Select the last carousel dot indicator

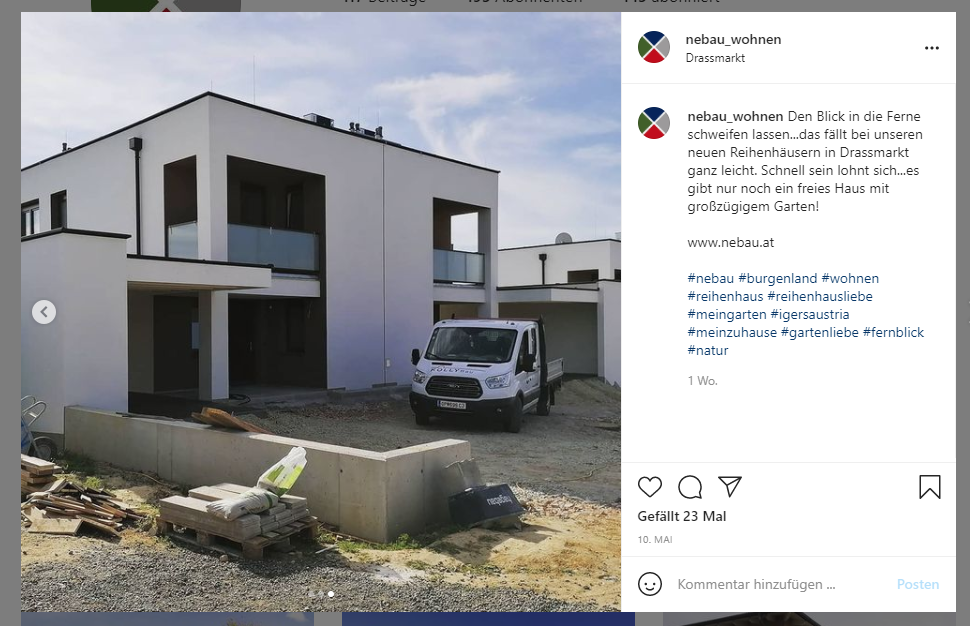(x=331, y=594)
